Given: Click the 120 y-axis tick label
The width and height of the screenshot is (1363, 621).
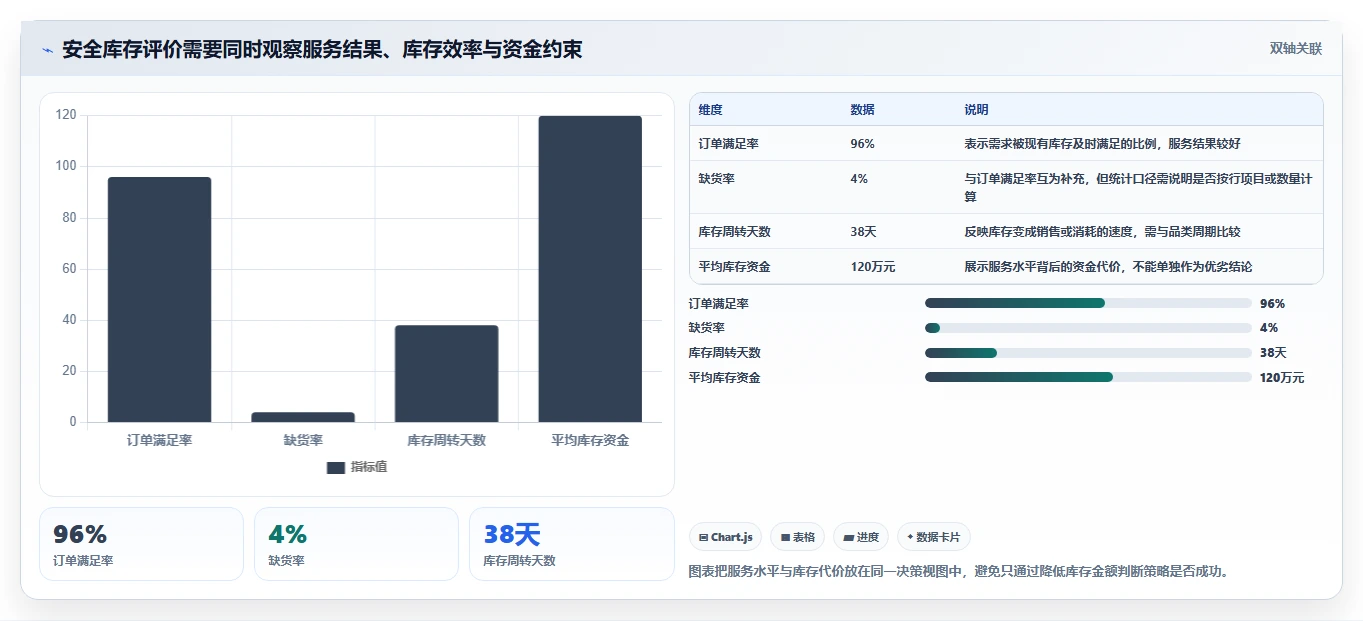Looking at the screenshot, I should coord(66,115).
